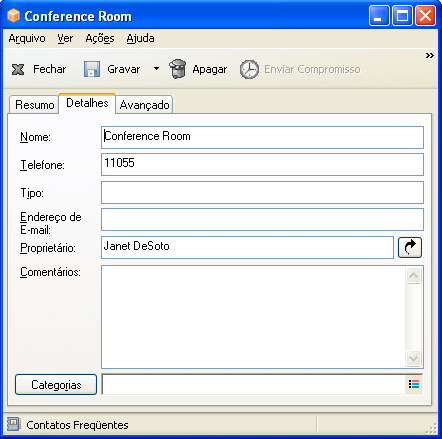Click the Gravar toolbar label
Image resolution: width=442 pixels, height=439 pixels.
click(124, 69)
